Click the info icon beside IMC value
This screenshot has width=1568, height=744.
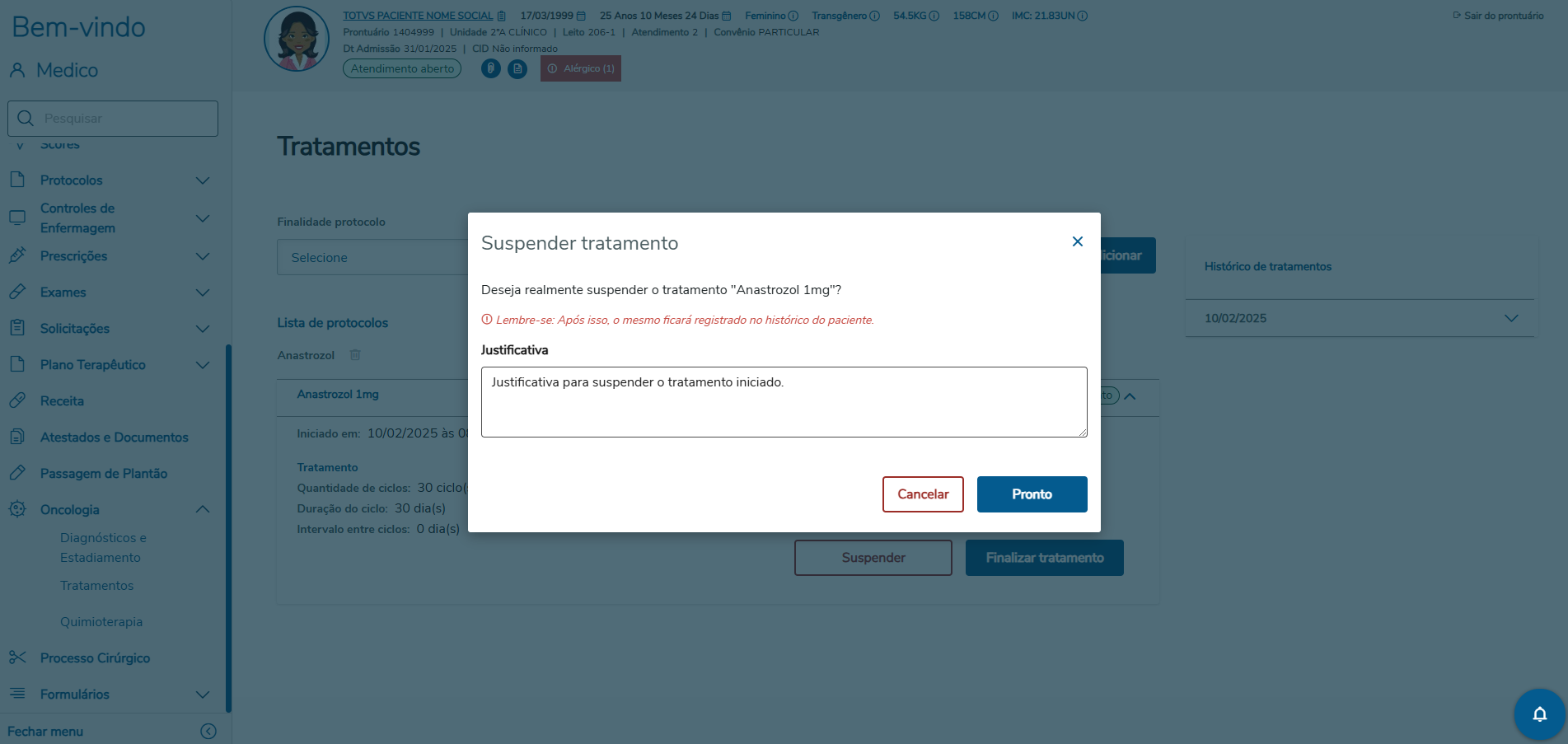[x=1083, y=16]
